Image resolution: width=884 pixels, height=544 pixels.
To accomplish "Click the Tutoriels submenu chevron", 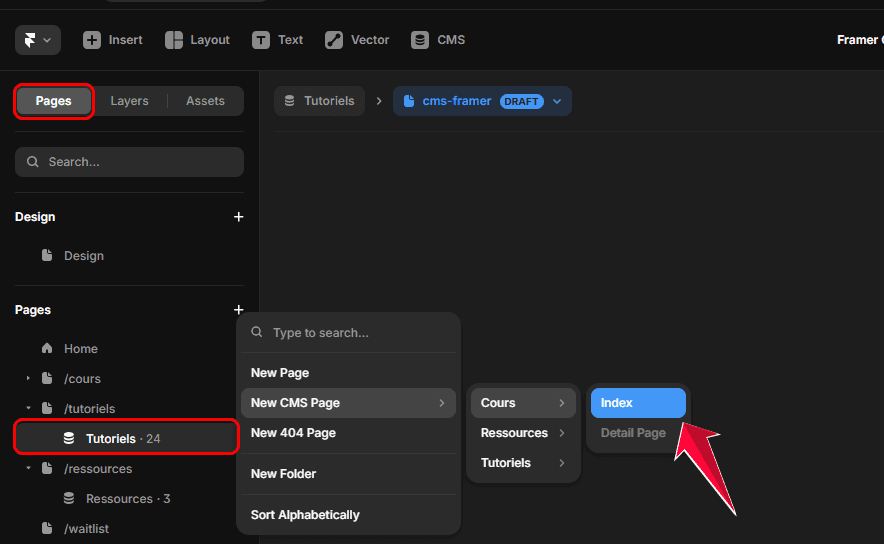I will pos(562,463).
